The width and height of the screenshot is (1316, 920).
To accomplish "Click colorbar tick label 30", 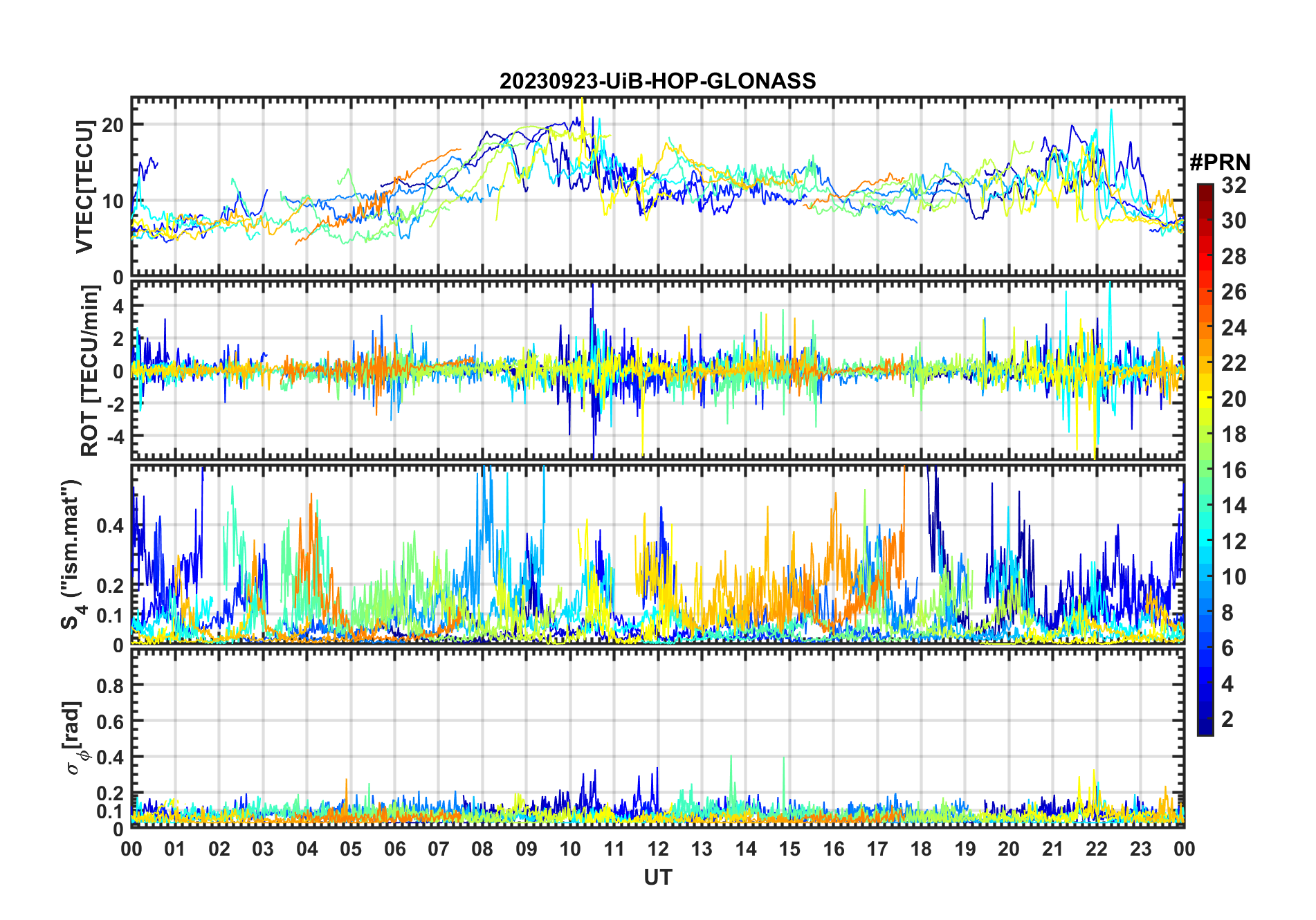I will pos(1234,221).
